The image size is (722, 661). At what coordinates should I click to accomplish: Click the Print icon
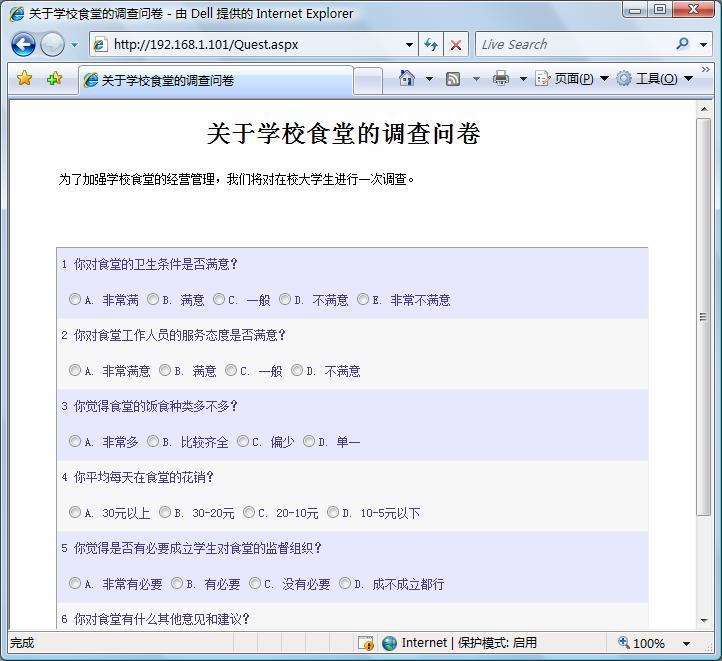[501, 78]
